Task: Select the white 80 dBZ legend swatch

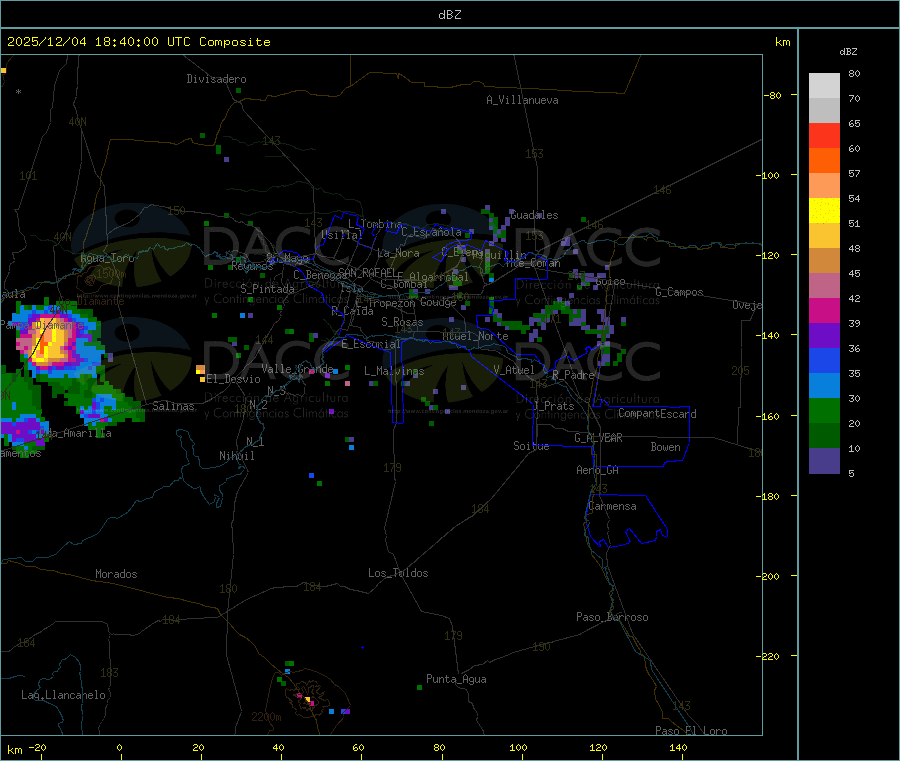Action: coord(824,86)
